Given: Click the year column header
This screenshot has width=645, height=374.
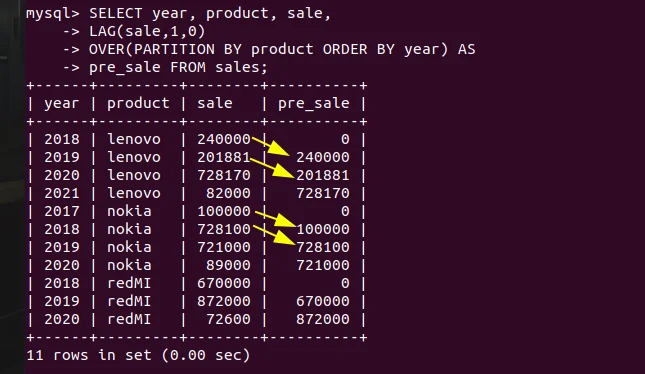Looking at the screenshot, I should [62, 104].
